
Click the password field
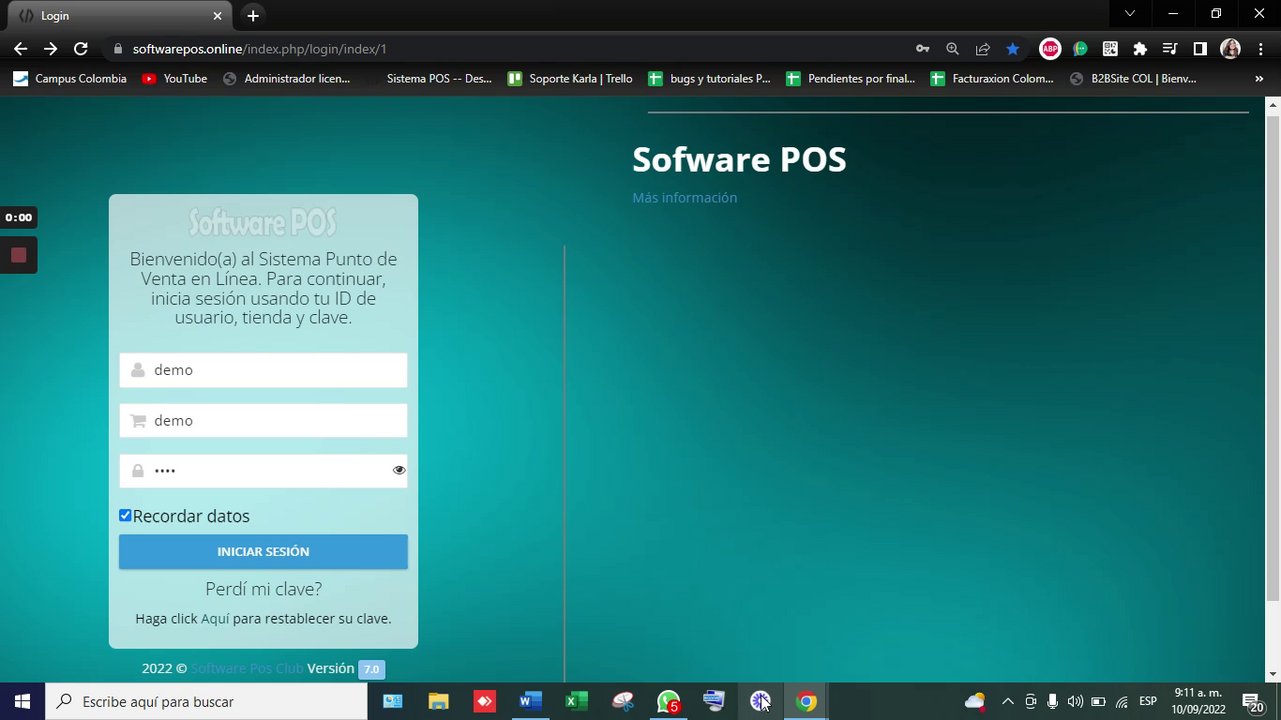(263, 471)
